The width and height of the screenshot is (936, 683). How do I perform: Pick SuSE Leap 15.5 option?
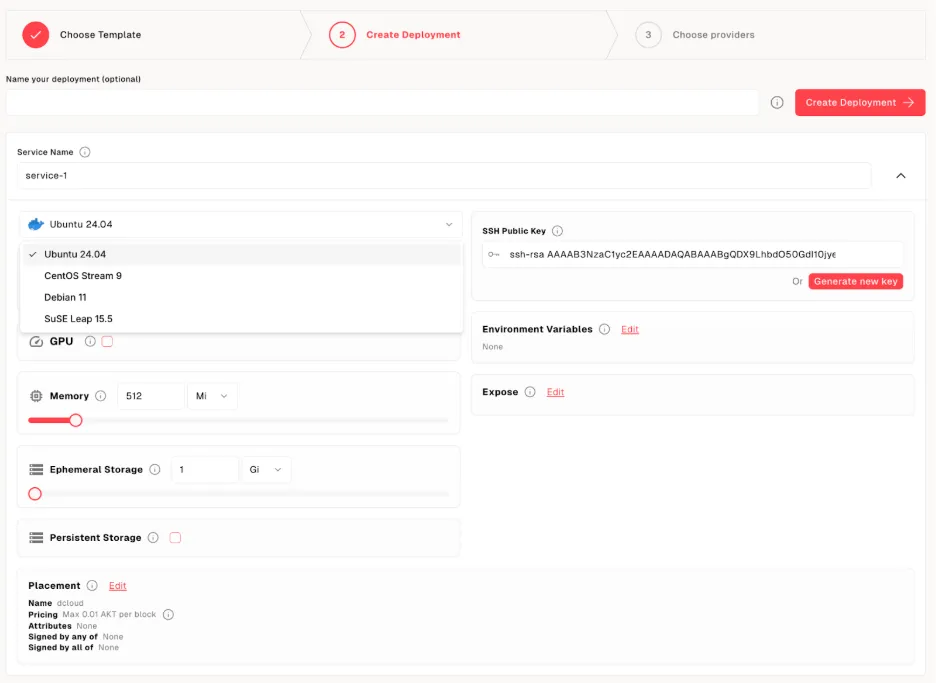(78, 319)
